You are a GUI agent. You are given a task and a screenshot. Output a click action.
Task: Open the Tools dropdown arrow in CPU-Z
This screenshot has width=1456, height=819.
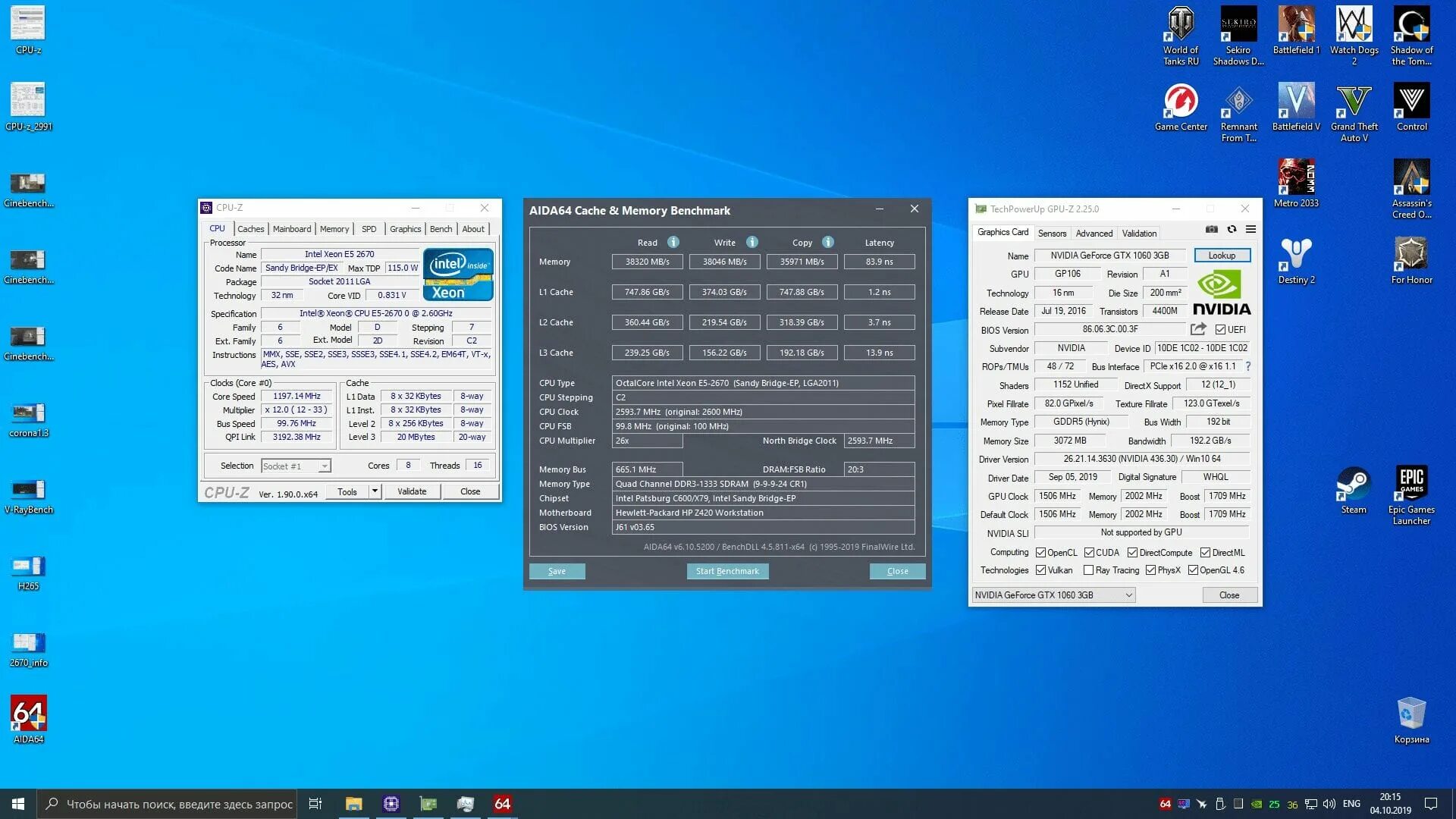[375, 491]
